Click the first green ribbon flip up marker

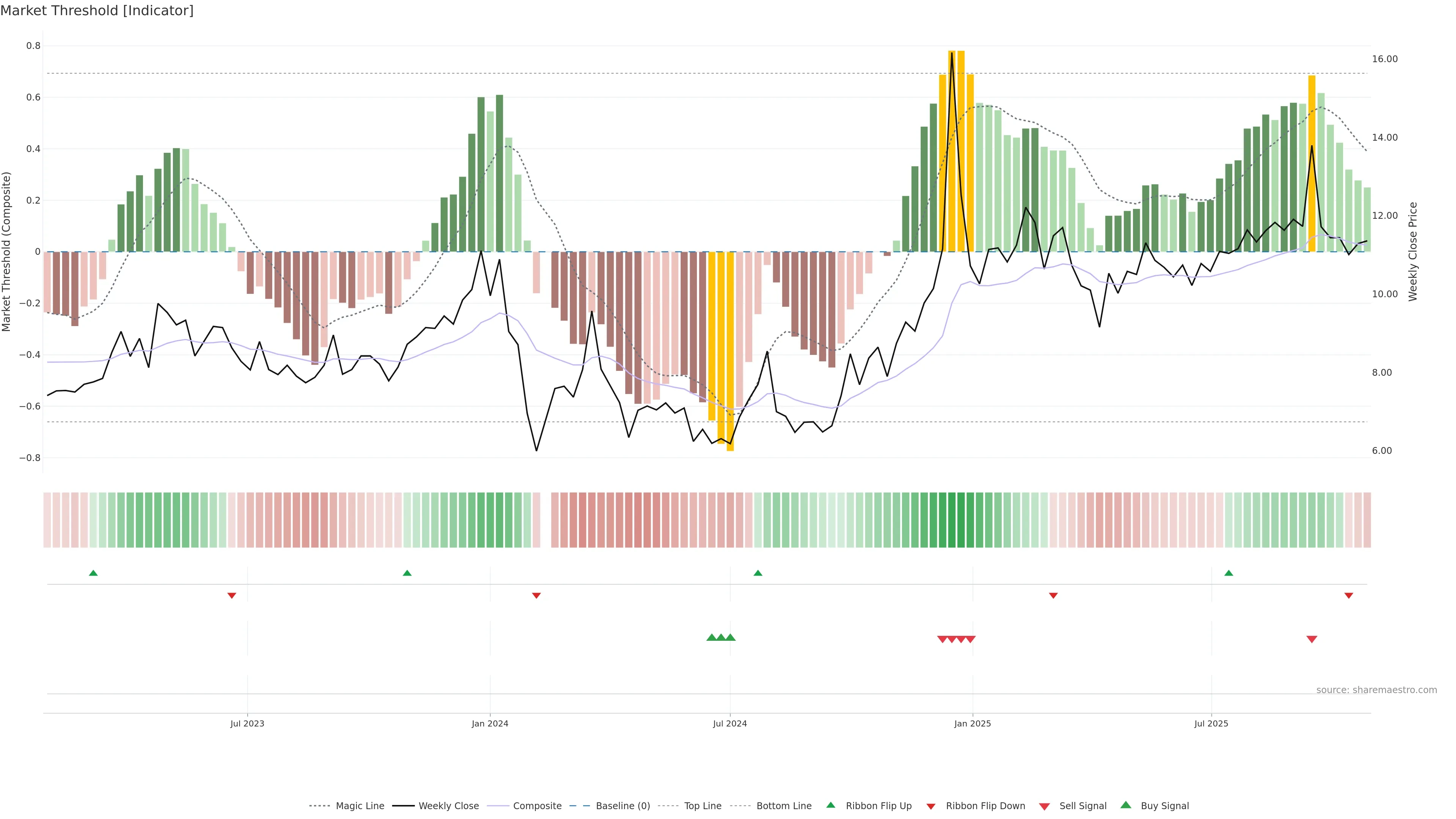tap(93, 573)
